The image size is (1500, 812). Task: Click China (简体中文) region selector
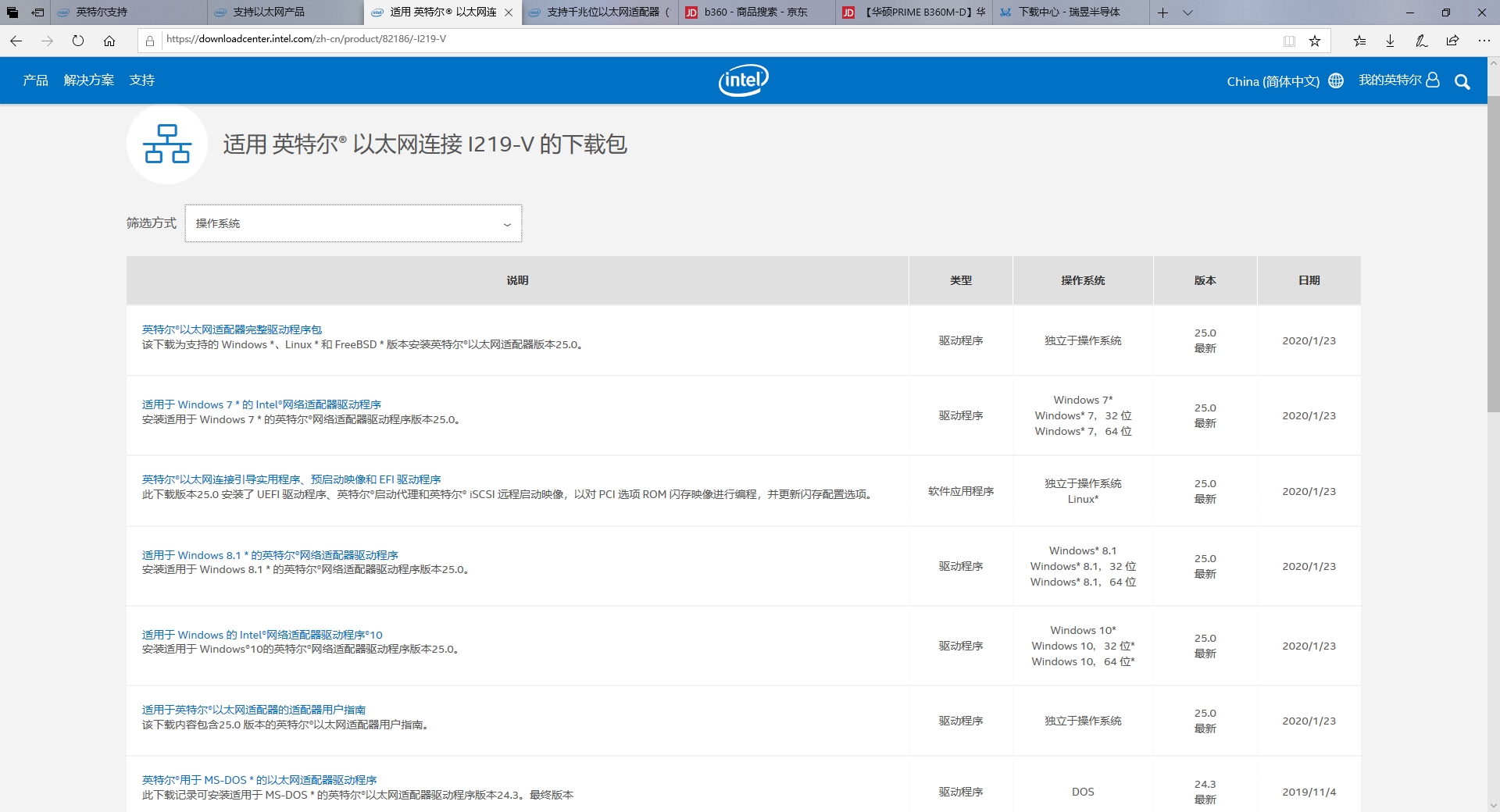(x=1273, y=81)
